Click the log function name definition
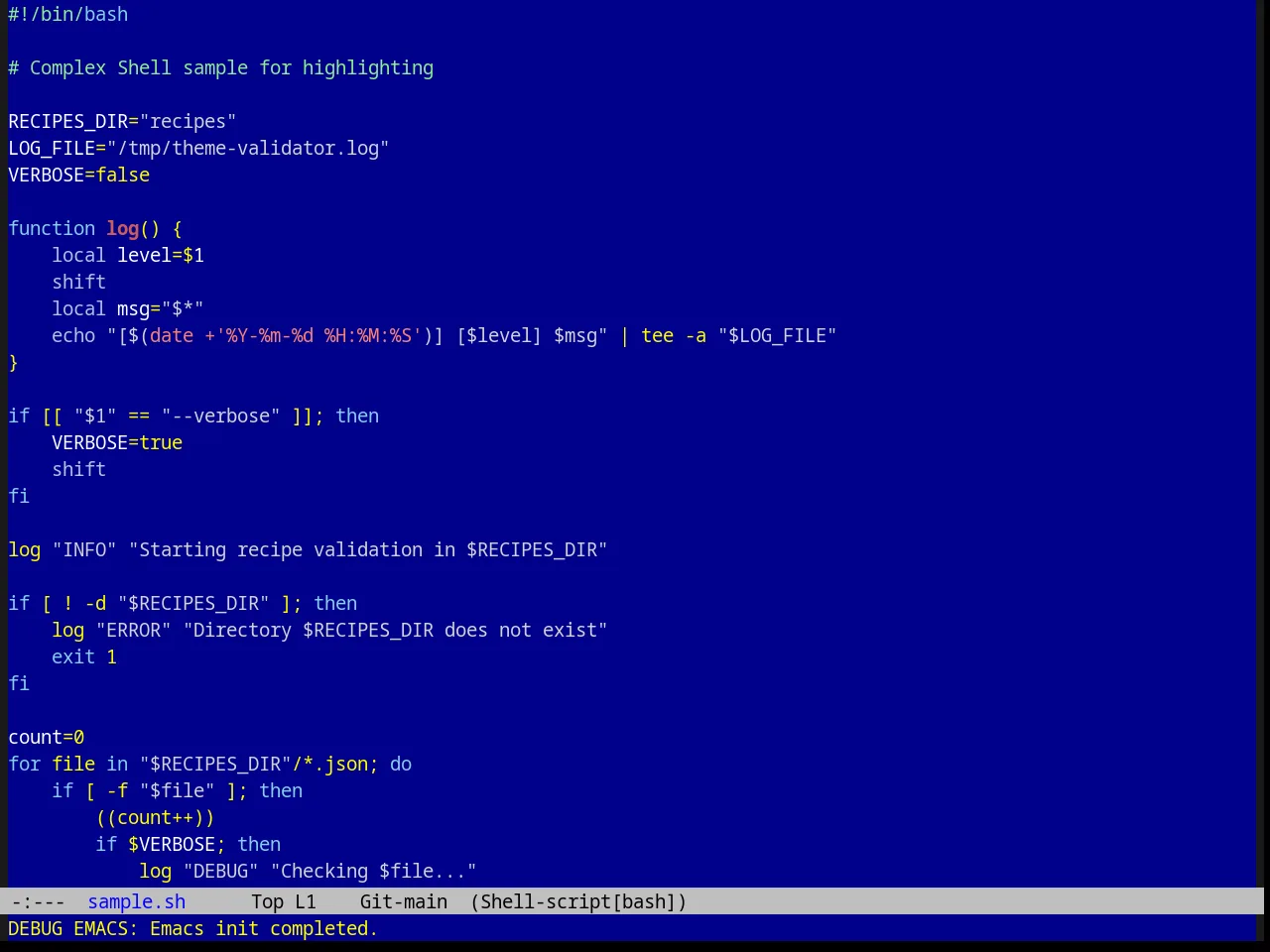Viewport: 1270px width, 952px height. [x=123, y=228]
